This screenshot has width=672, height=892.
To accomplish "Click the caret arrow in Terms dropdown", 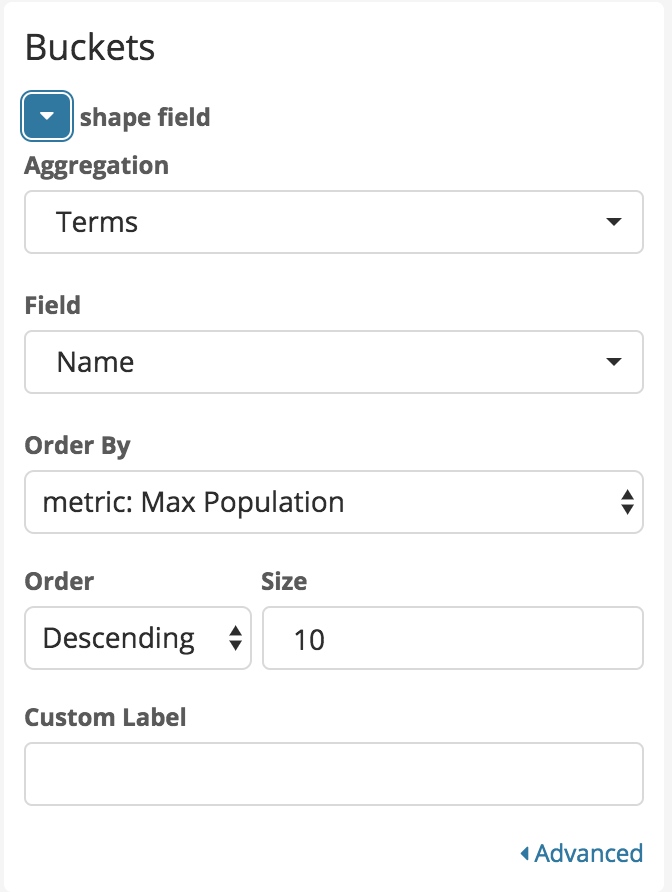I will pos(614,222).
